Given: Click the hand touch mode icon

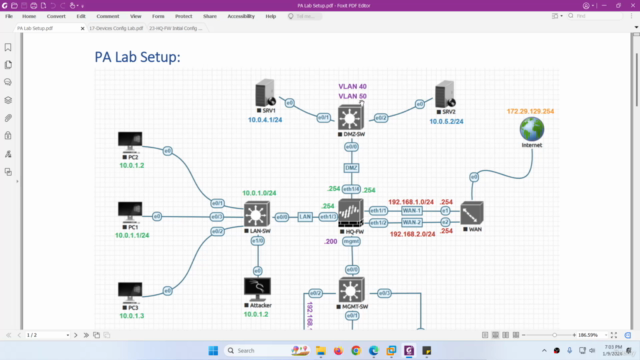Looking at the screenshot, I should click(73, 6).
